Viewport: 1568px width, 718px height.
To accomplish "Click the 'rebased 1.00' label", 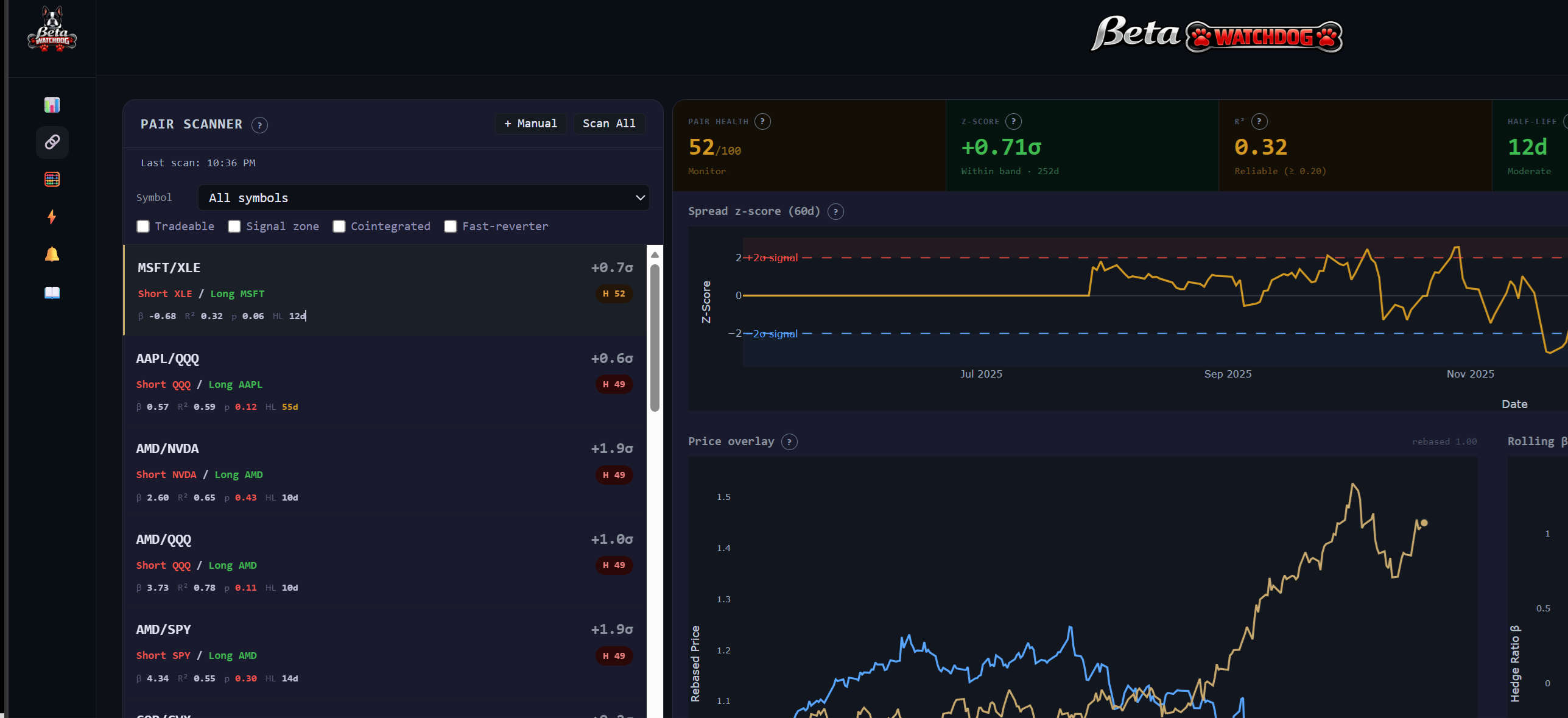I will click(x=1444, y=442).
